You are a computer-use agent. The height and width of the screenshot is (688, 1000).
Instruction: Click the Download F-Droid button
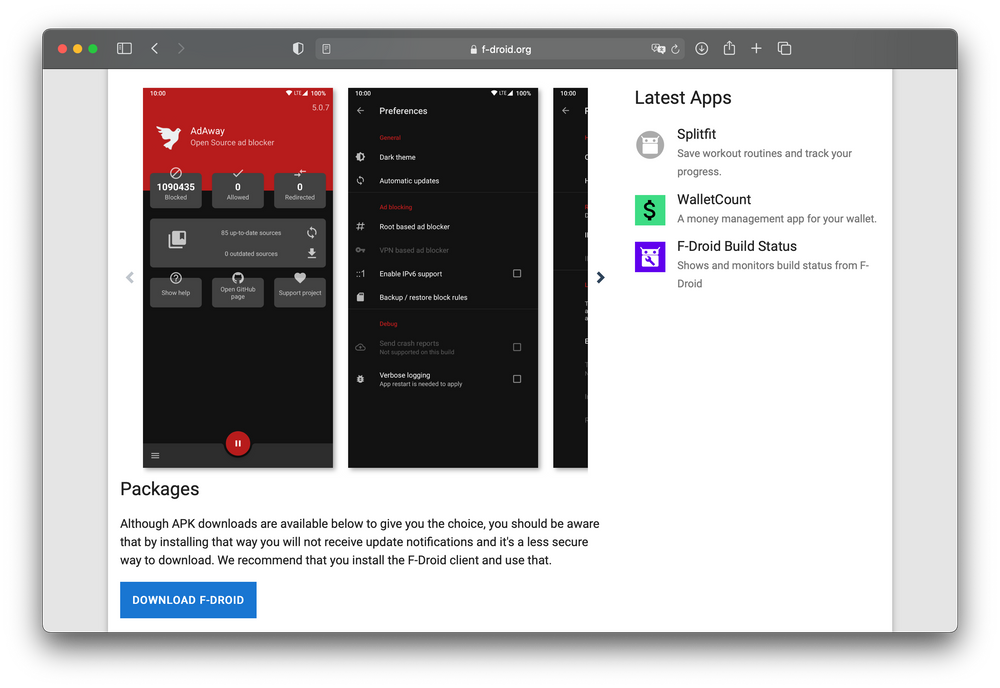(x=188, y=600)
